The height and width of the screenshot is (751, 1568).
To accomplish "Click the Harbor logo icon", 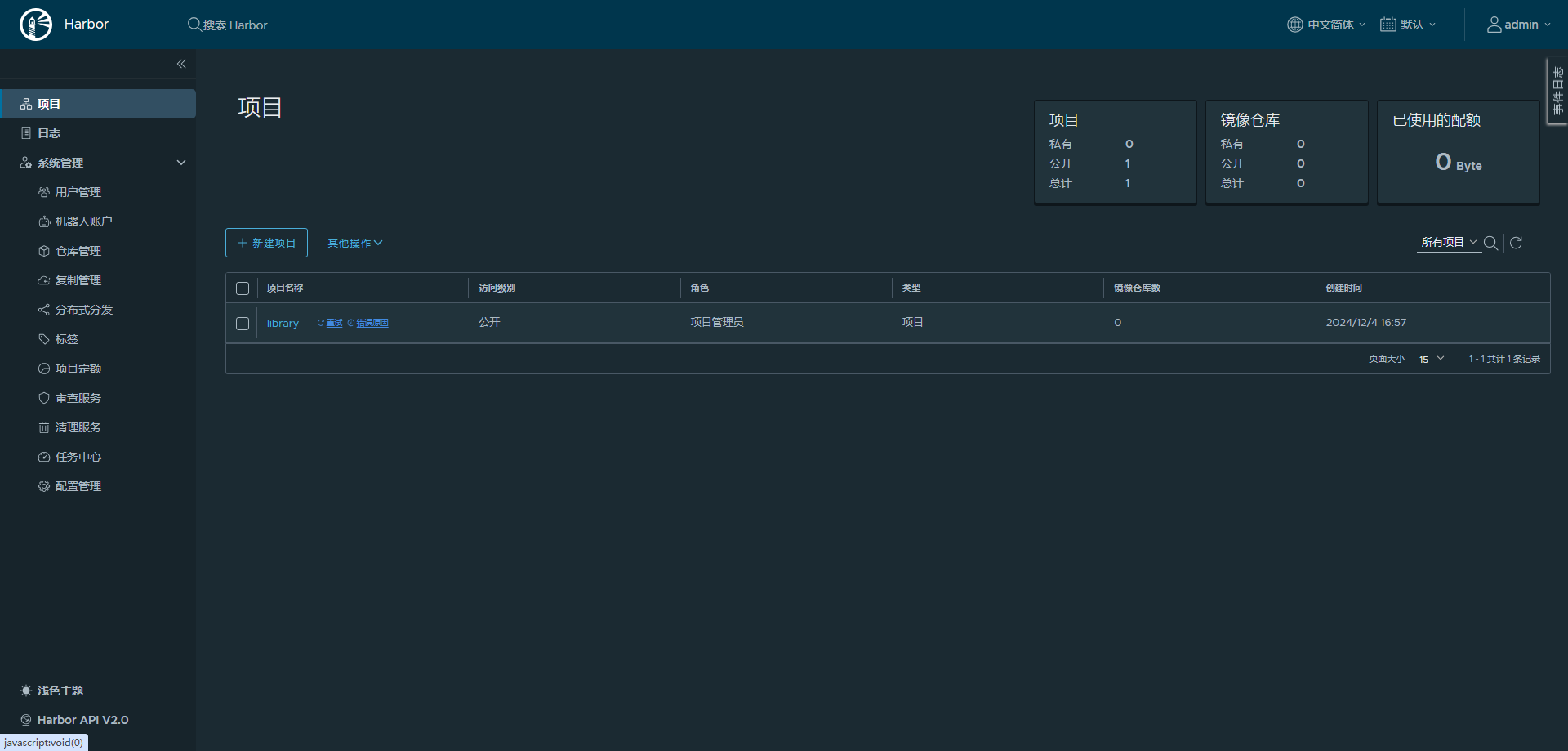I will [x=36, y=25].
